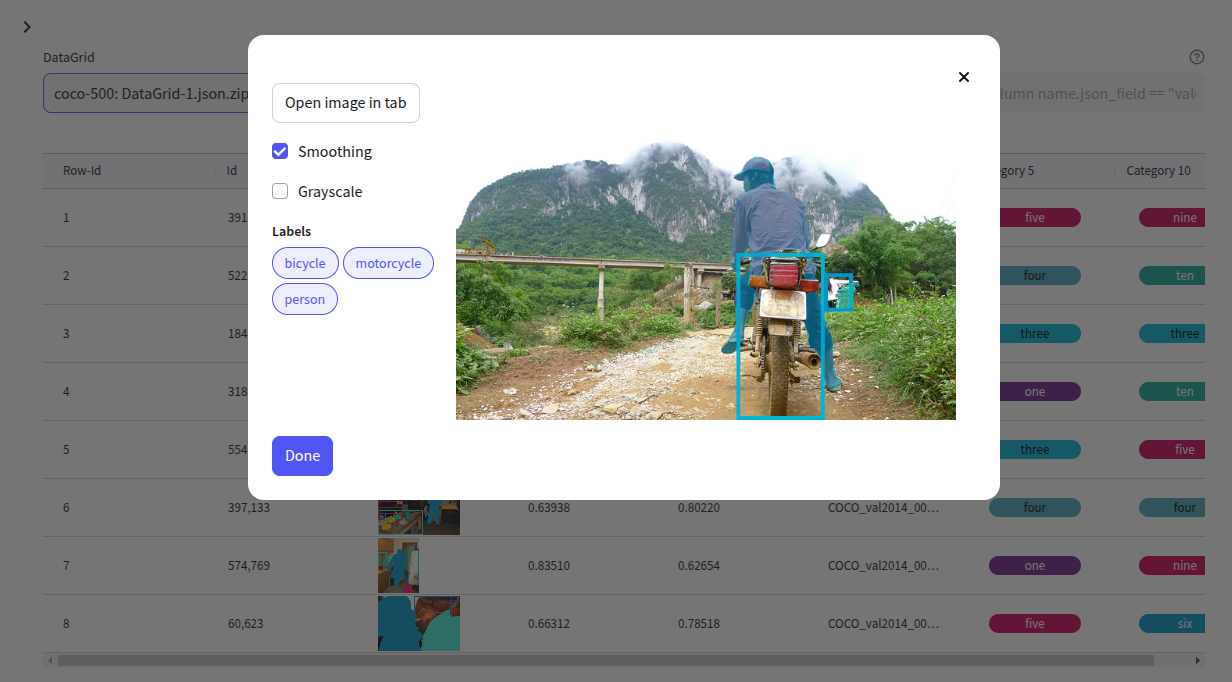This screenshot has height=682, width=1232.
Task: Click value 0.80220 in row 6
Action: [699, 508]
